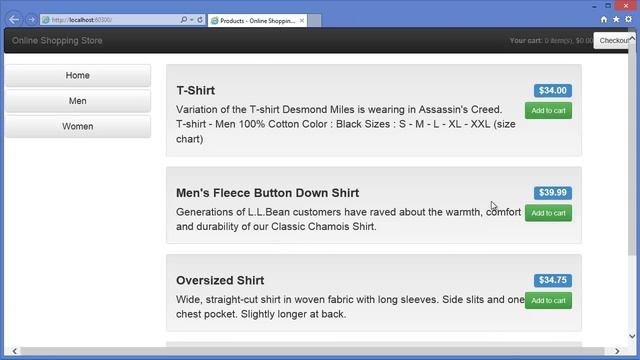Click the Your cart summary text
Viewport: 640px width, 360px height.
point(551,40)
